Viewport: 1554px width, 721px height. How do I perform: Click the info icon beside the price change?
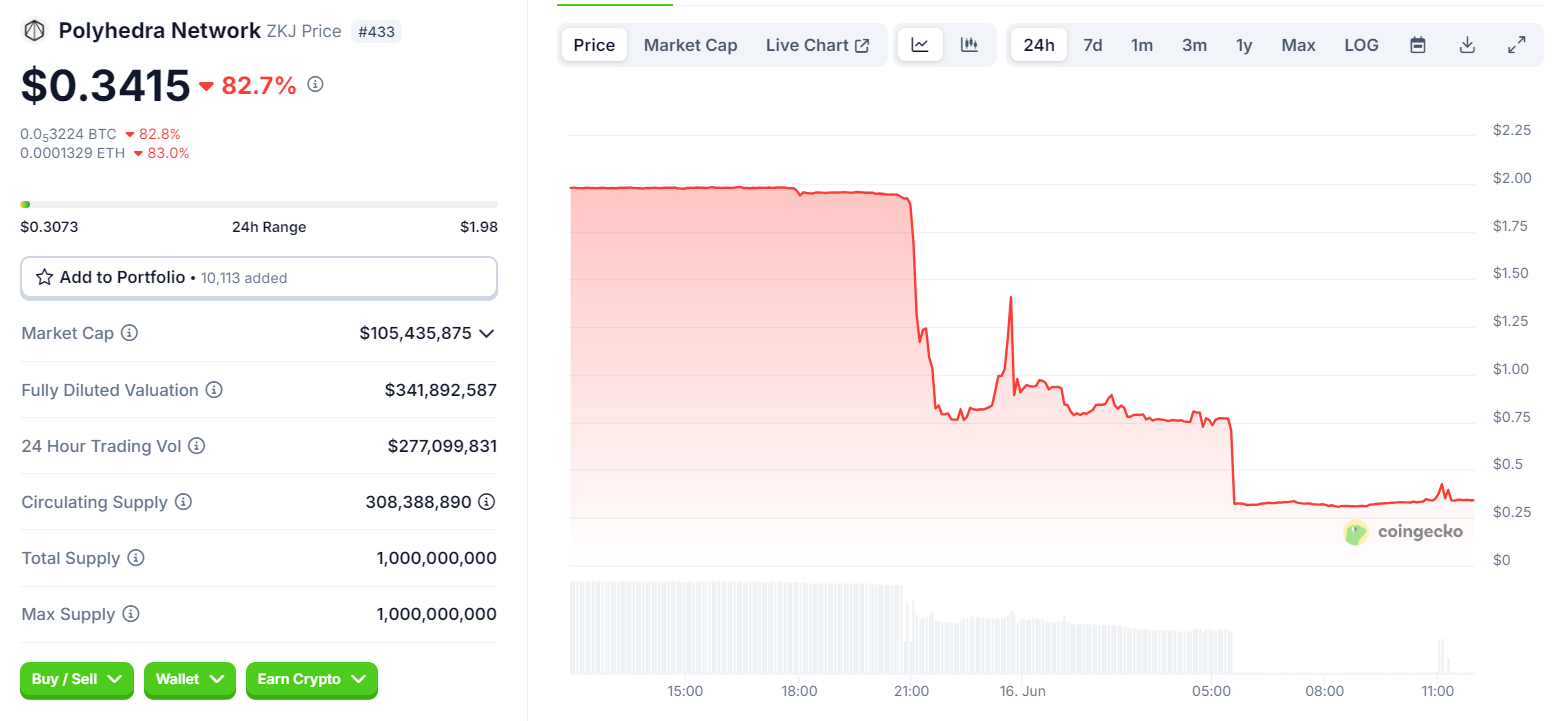(x=315, y=85)
